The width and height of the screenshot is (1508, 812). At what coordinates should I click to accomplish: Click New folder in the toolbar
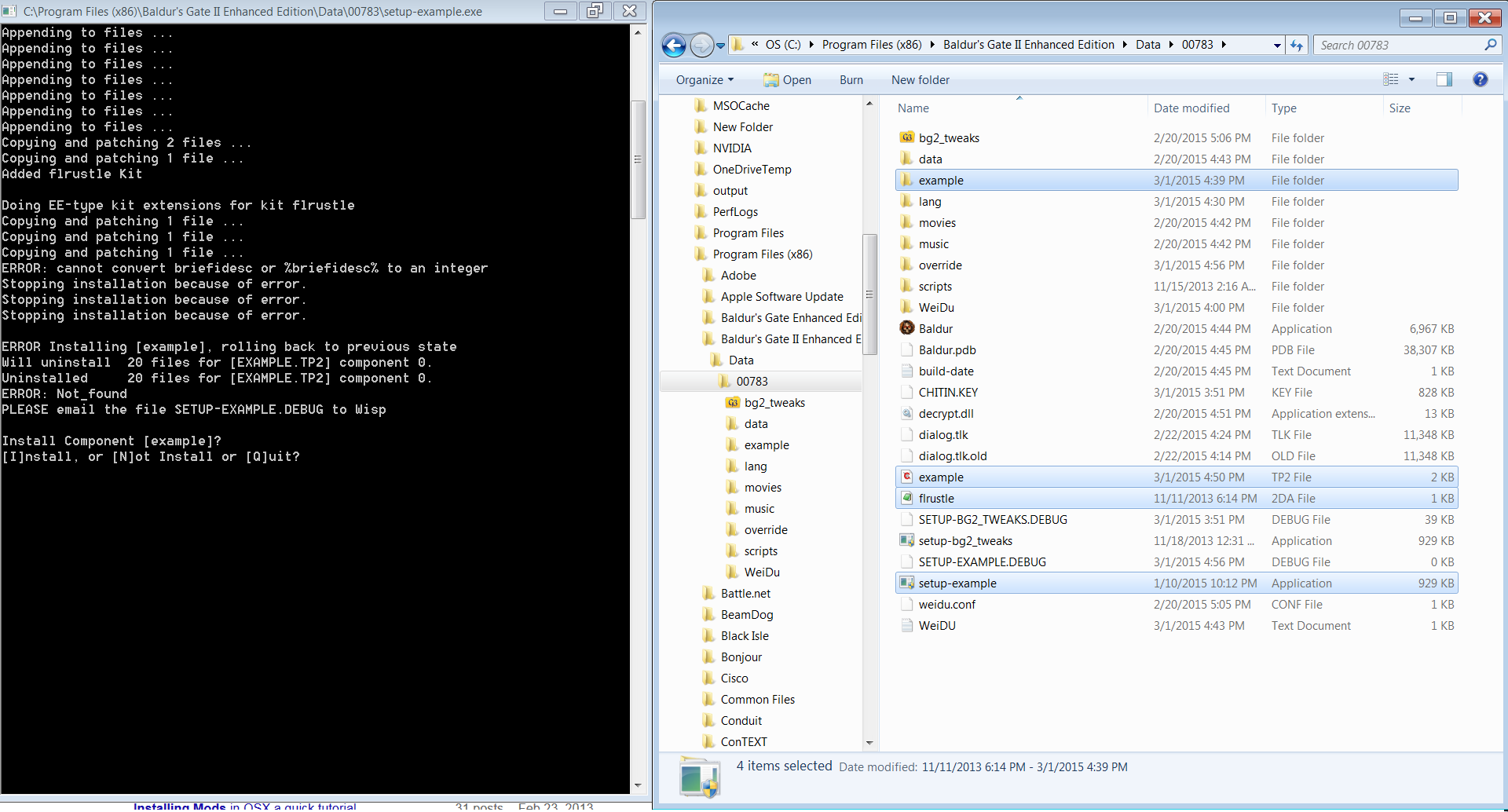[x=920, y=80]
